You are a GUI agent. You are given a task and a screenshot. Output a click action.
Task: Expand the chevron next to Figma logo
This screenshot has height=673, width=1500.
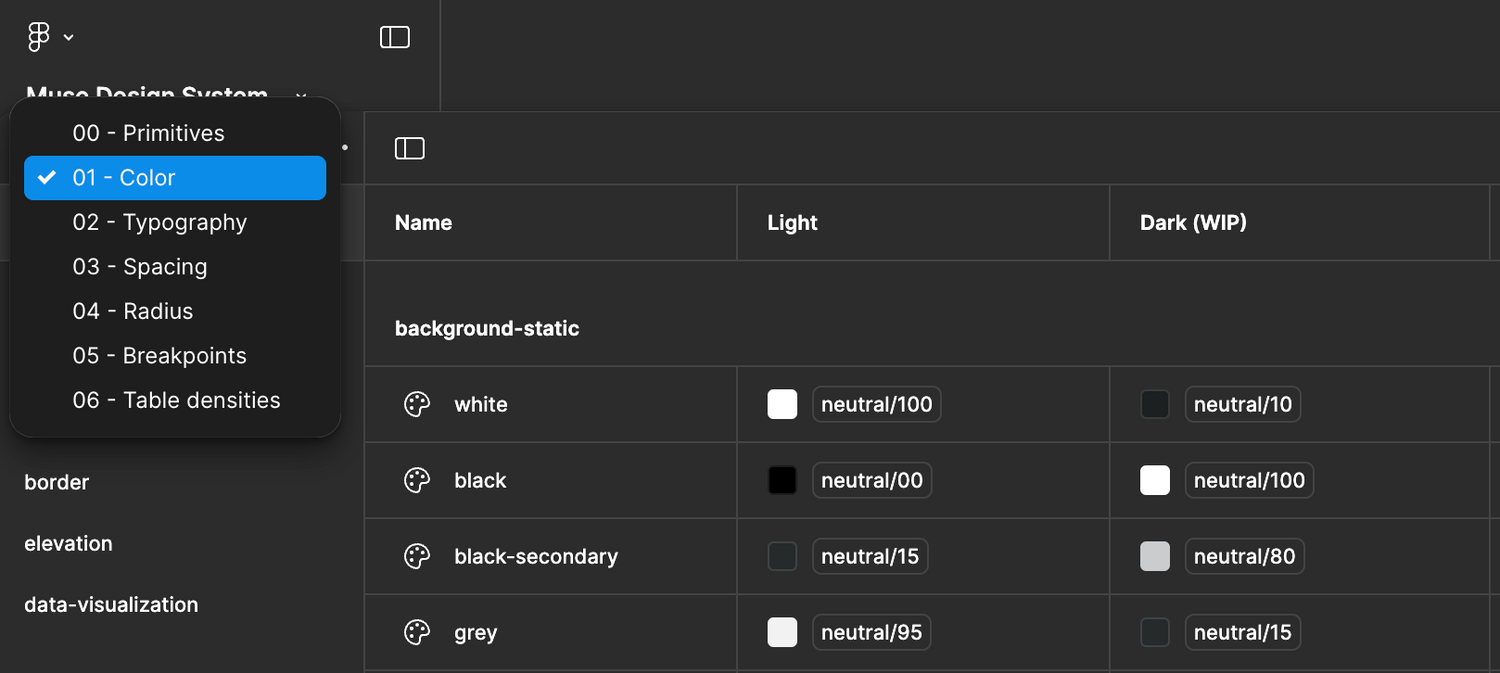click(68, 38)
